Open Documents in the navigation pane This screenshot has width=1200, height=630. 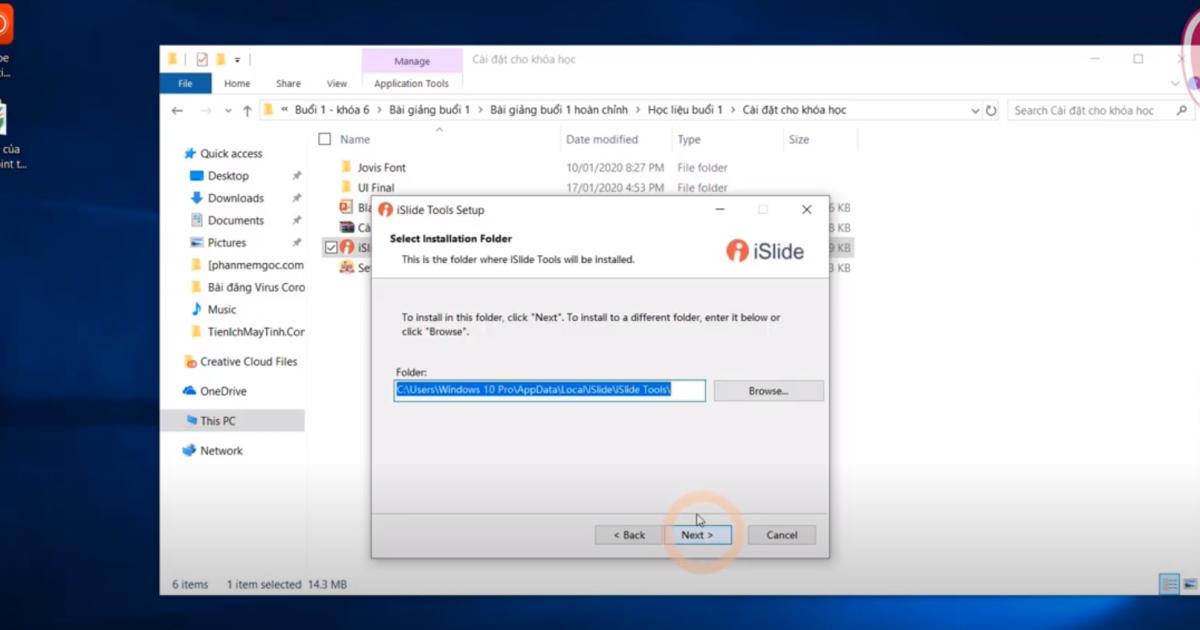click(x=236, y=220)
